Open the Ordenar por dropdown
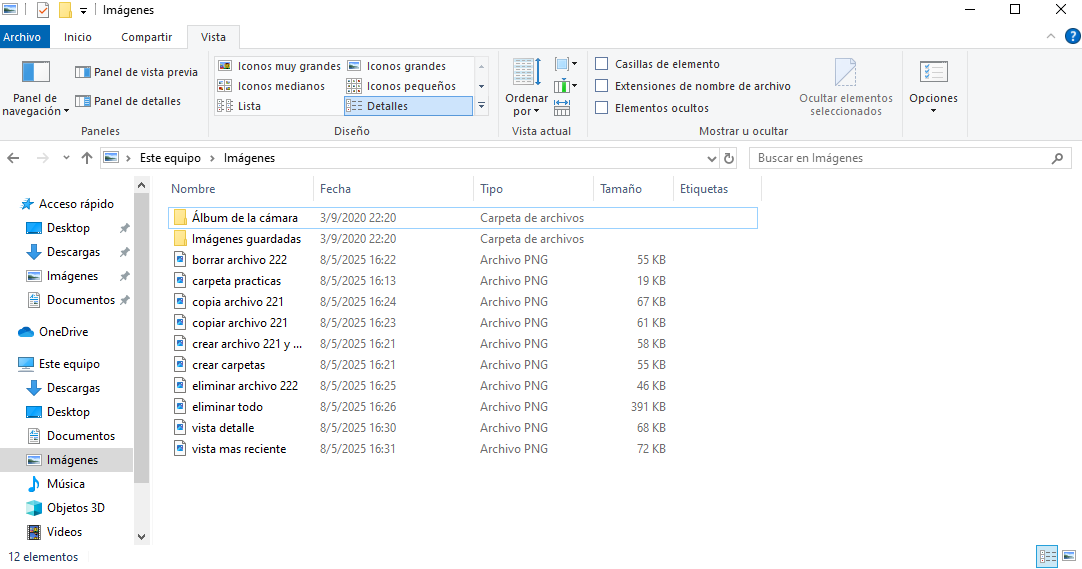This screenshot has height=569, width=1082. (x=526, y=105)
